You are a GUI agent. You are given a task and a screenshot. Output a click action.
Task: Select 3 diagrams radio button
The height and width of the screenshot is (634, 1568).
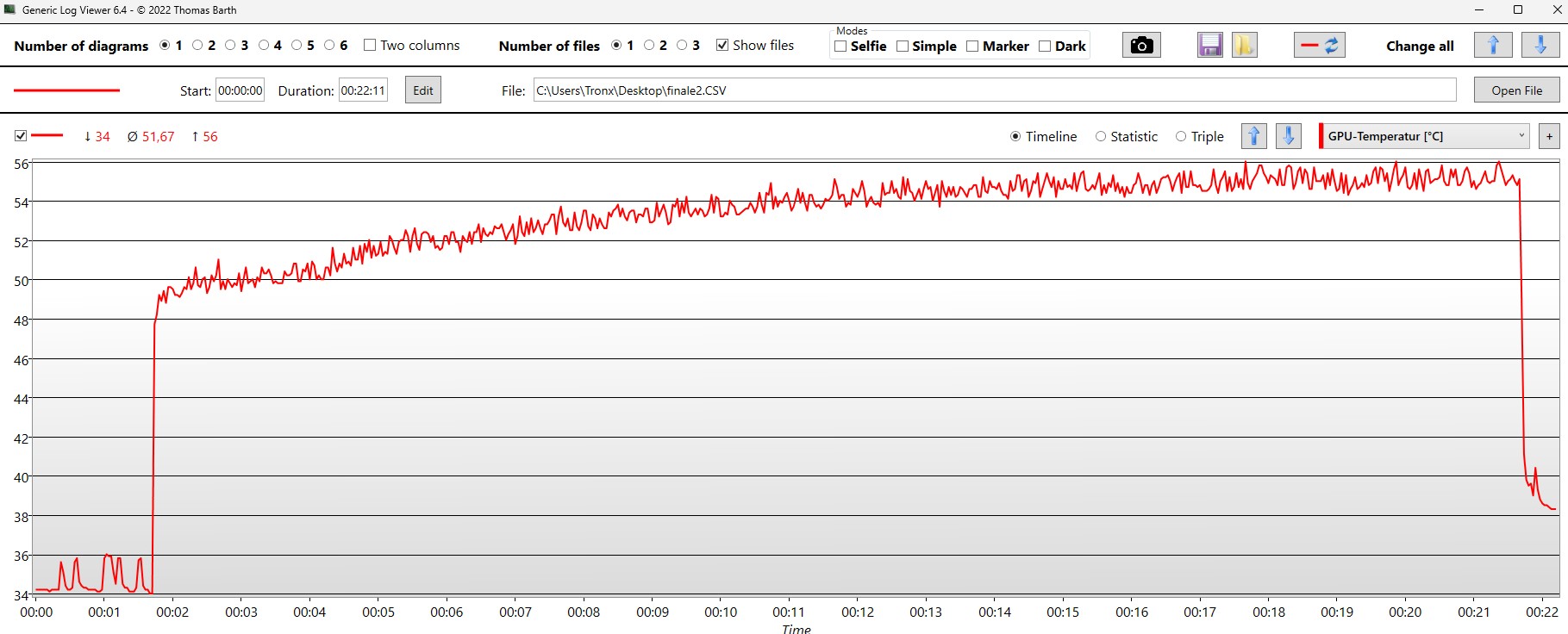point(230,46)
